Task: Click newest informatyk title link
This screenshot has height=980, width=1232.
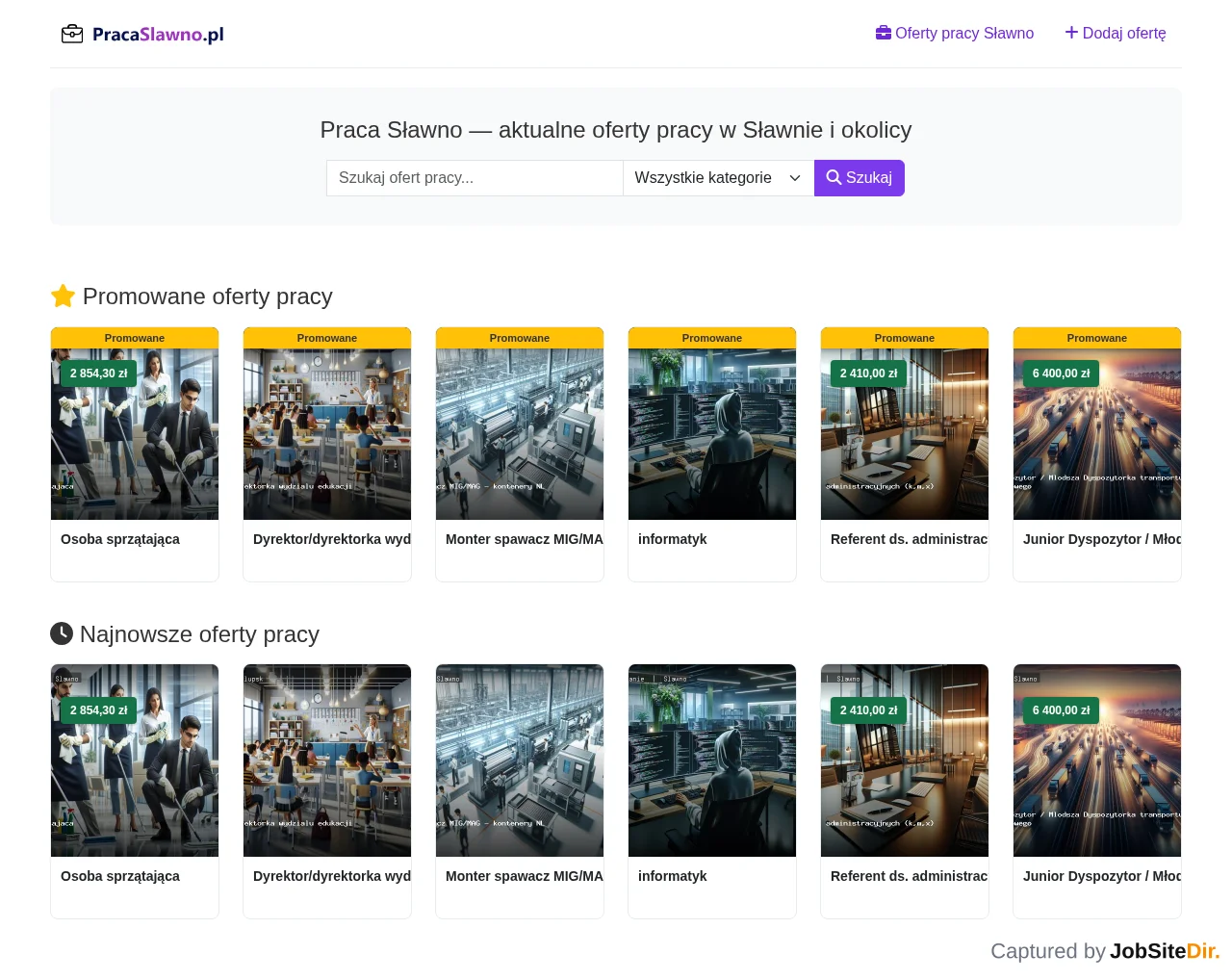Action: coord(673,876)
